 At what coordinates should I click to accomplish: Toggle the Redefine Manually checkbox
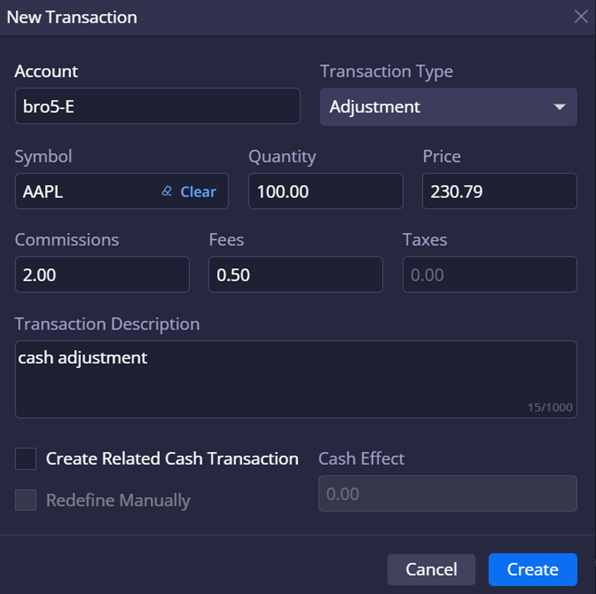[x=25, y=500]
